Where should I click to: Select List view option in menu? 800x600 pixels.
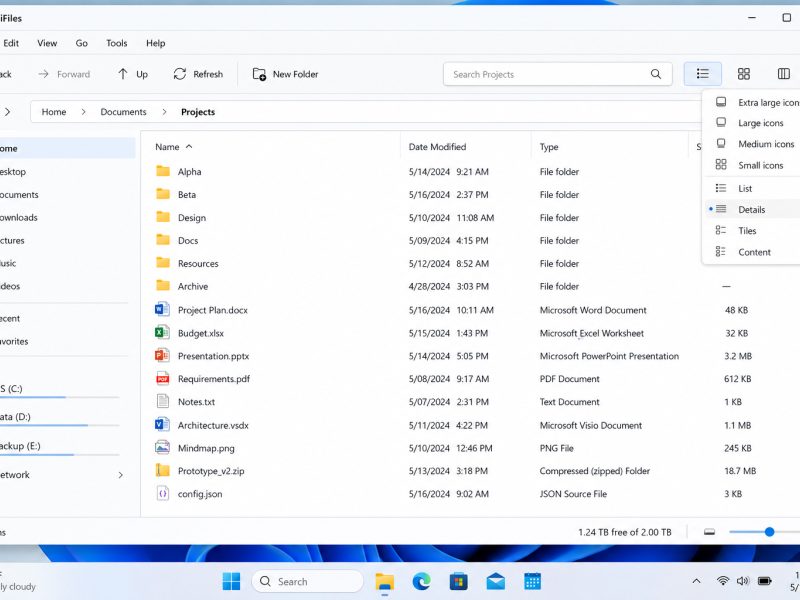click(745, 188)
